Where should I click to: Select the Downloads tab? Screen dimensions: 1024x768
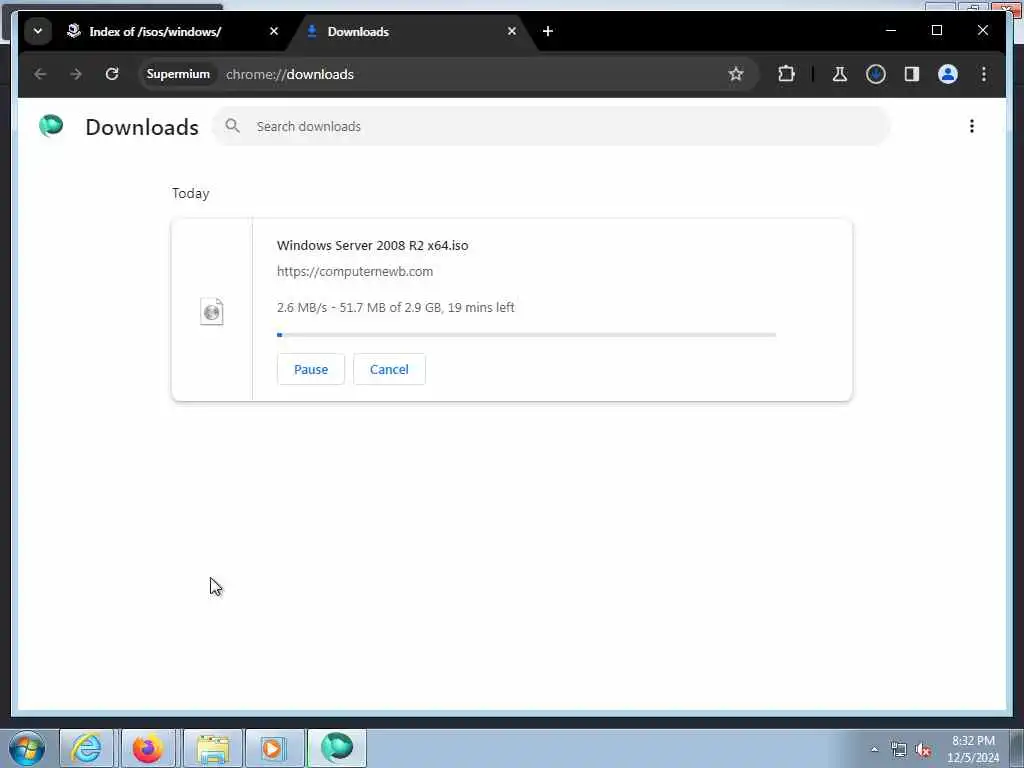(x=358, y=31)
